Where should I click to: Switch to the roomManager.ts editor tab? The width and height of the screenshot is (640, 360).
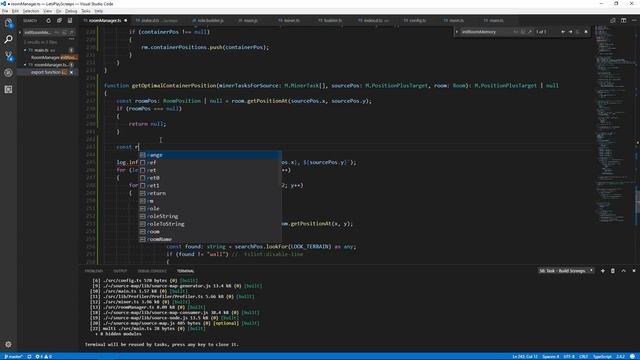point(105,20)
